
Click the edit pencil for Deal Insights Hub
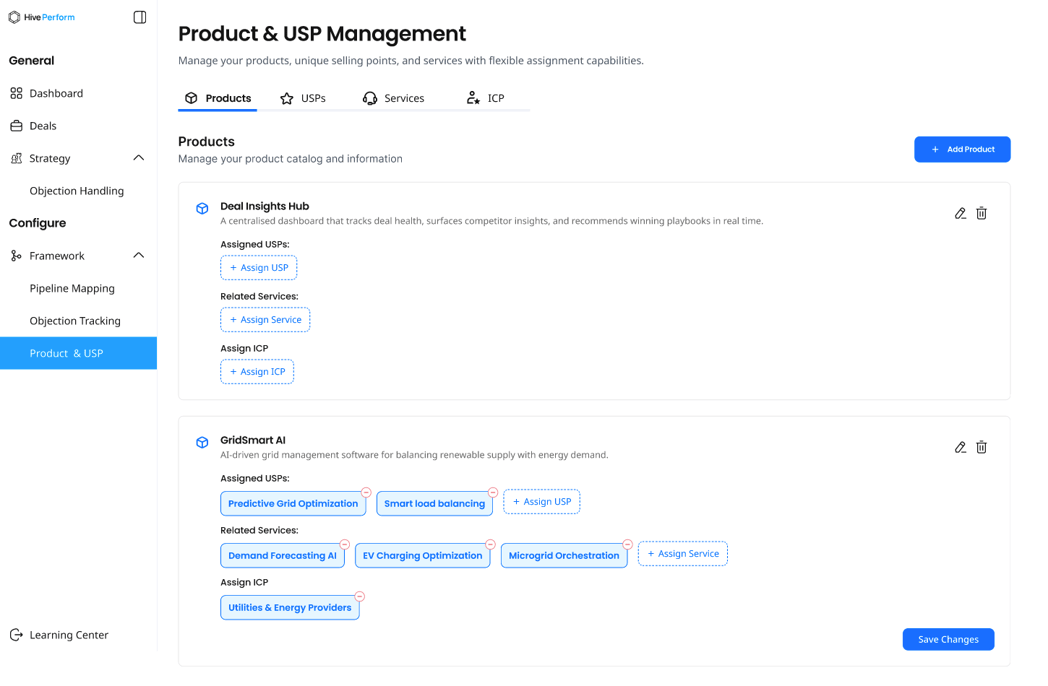(x=960, y=213)
